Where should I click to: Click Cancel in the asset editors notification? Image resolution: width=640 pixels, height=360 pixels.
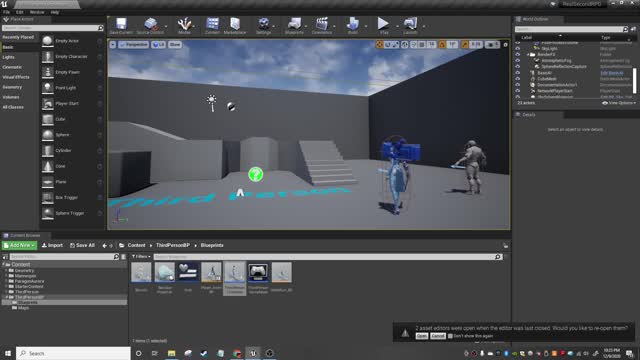[x=438, y=336]
